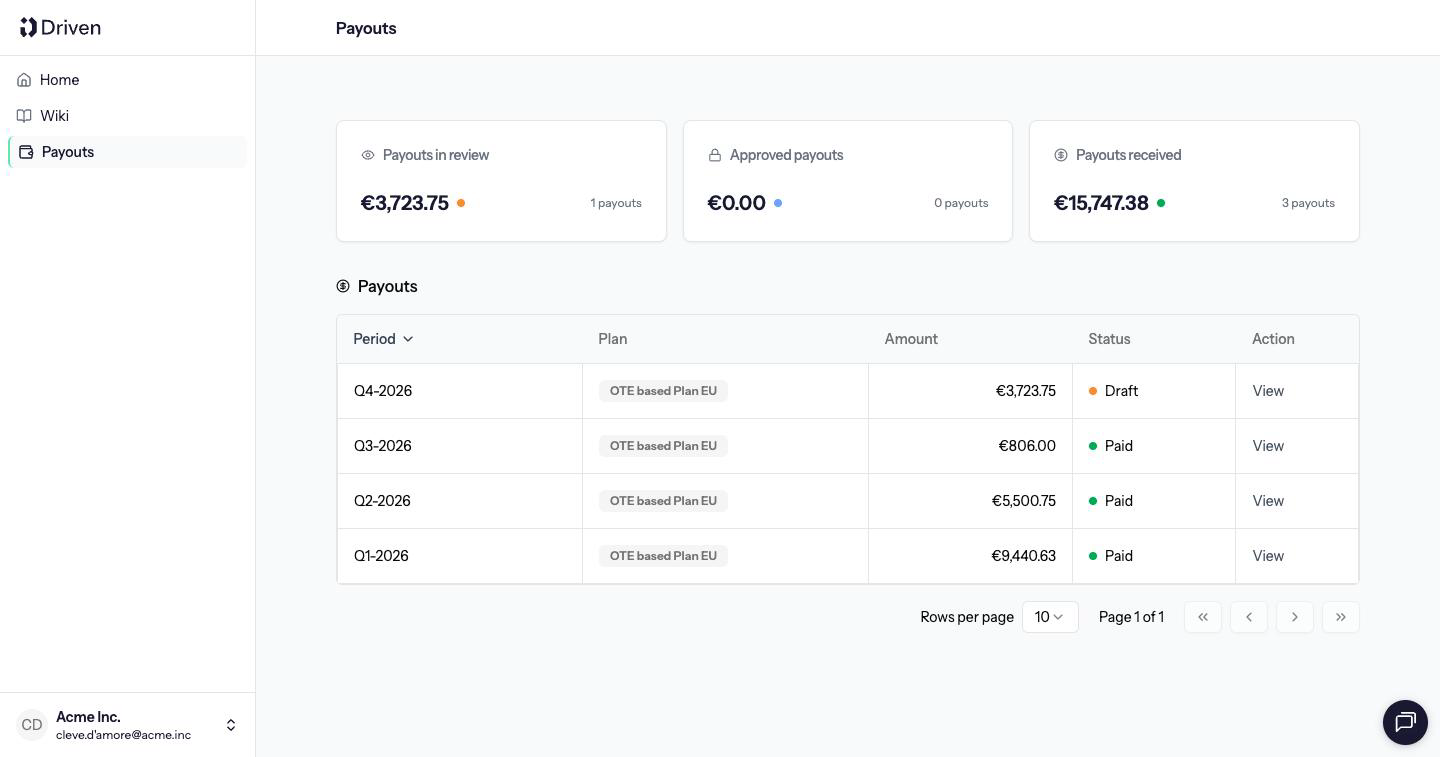
Task: Click the orange dot next to €3,723.75 card total
Action: point(461,203)
